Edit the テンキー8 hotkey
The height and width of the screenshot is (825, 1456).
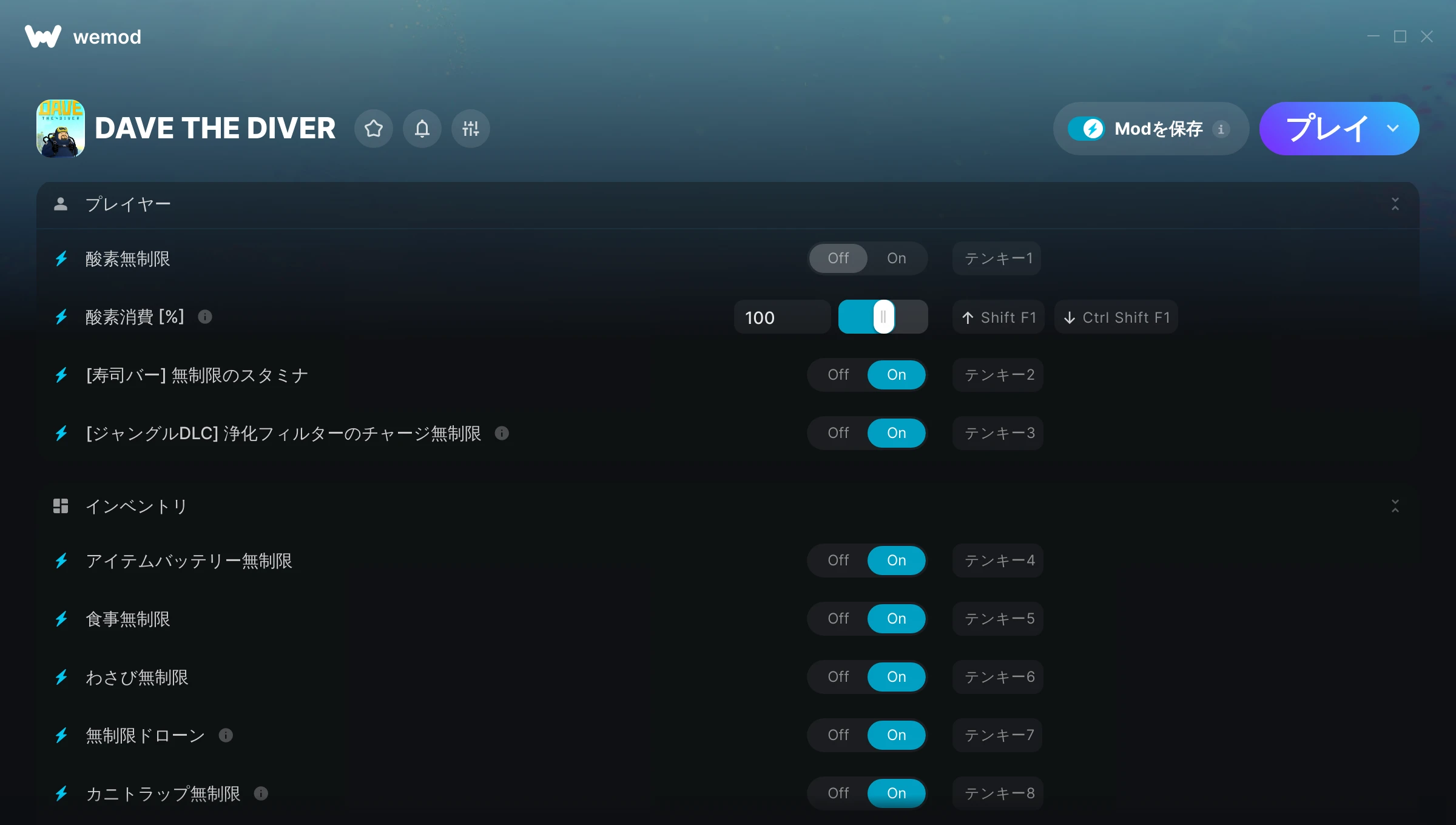coord(998,793)
